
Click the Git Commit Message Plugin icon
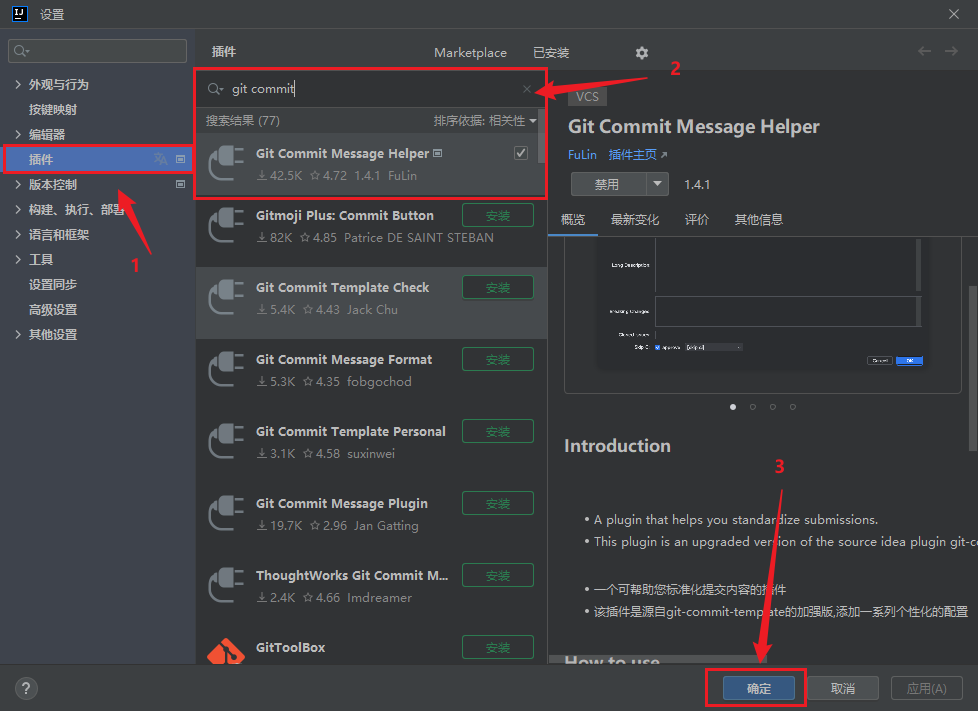coord(226,514)
